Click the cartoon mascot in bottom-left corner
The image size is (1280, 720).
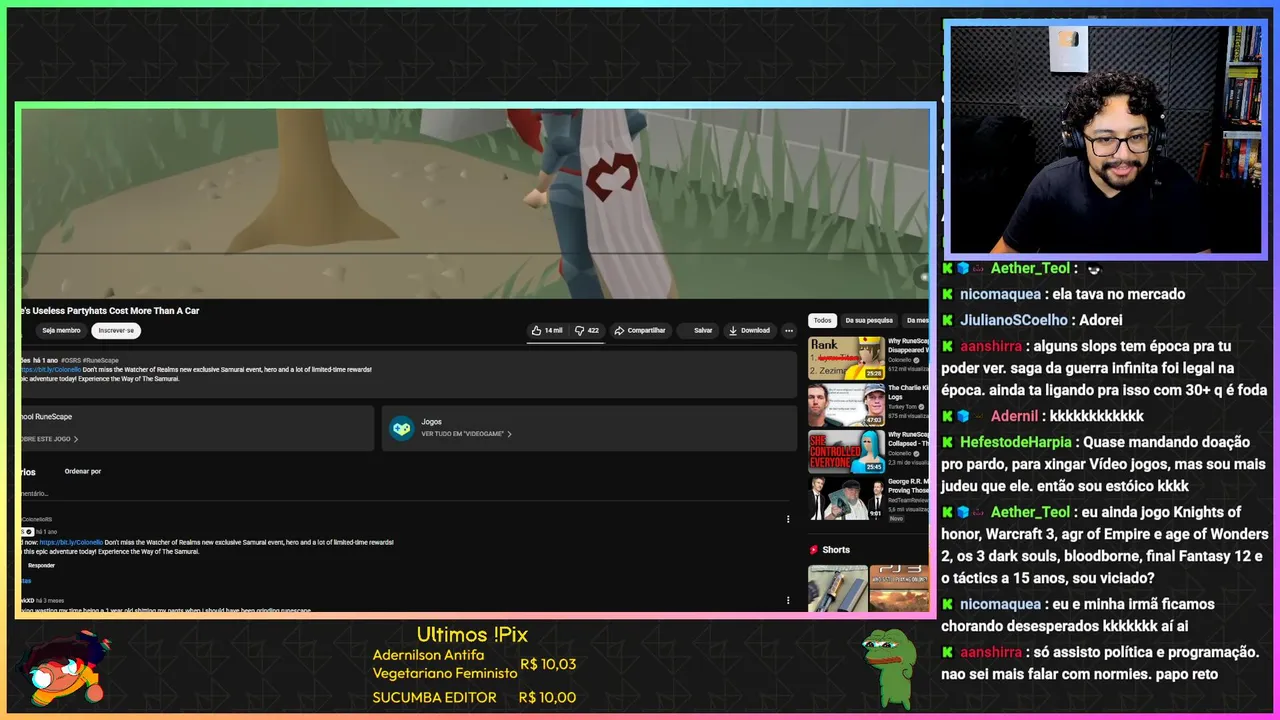pos(65,670)
